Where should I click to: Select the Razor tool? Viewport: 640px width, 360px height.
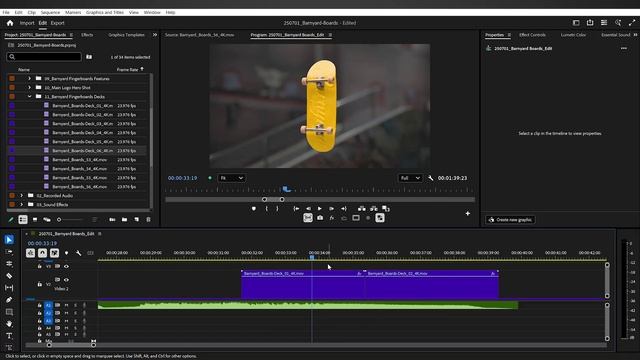pyautogui.click(x=9, y=276)
